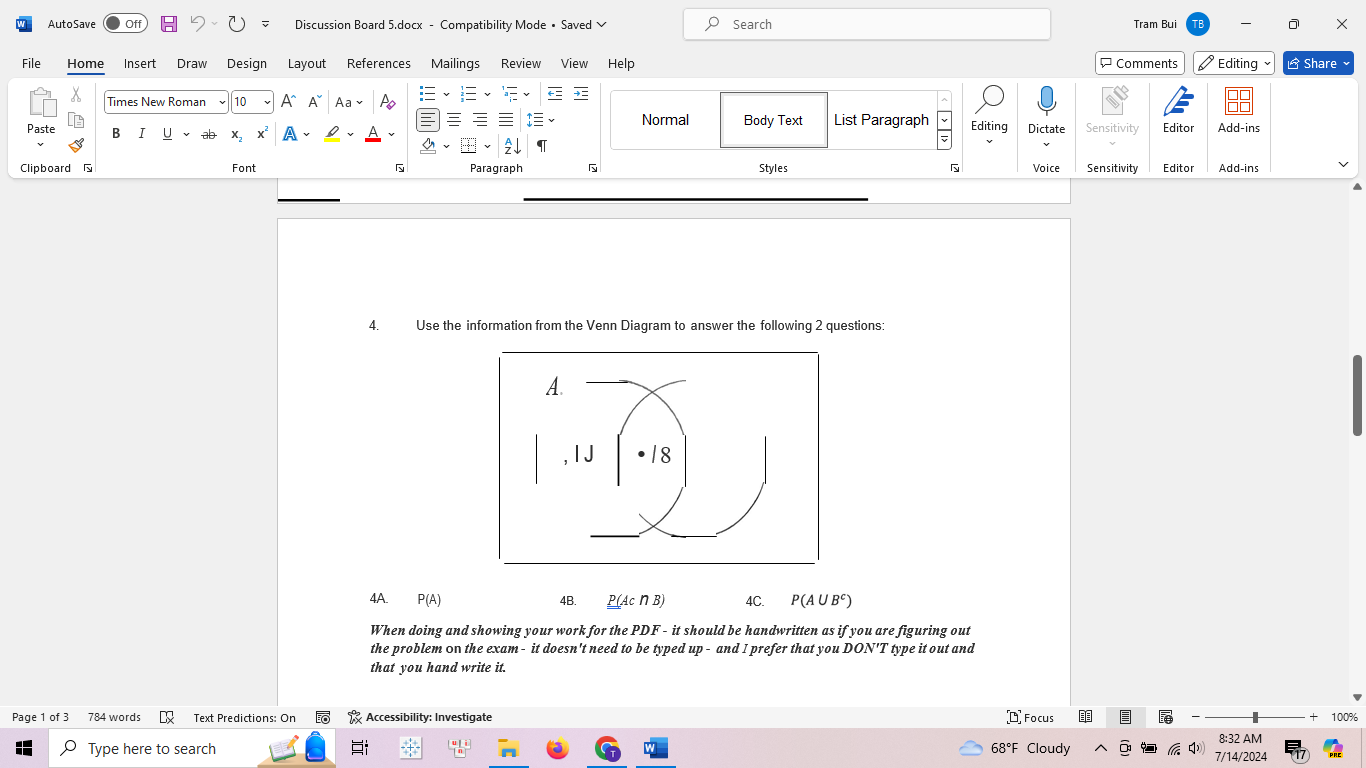Expand the numbering list dropdown arrow
1366x768 pixels.
(x=487, y=94)
